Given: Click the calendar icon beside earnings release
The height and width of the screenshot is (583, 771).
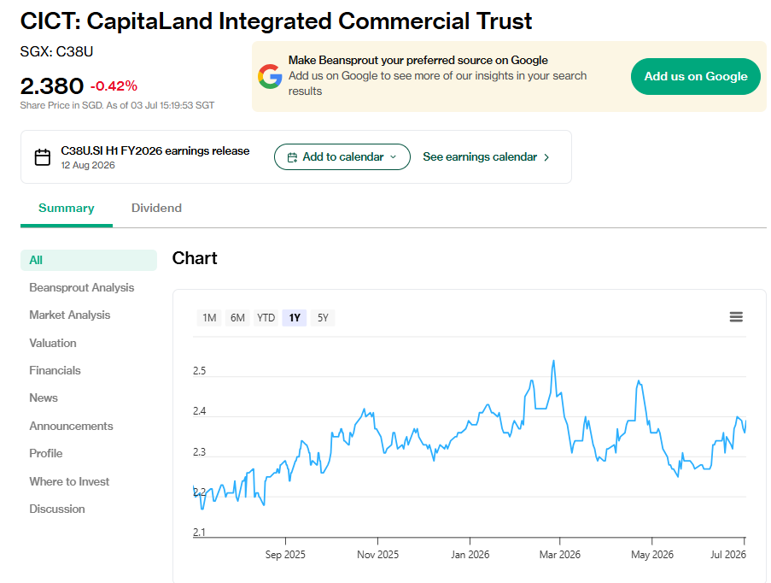Looking at the screenshot, I should [42, 157].
